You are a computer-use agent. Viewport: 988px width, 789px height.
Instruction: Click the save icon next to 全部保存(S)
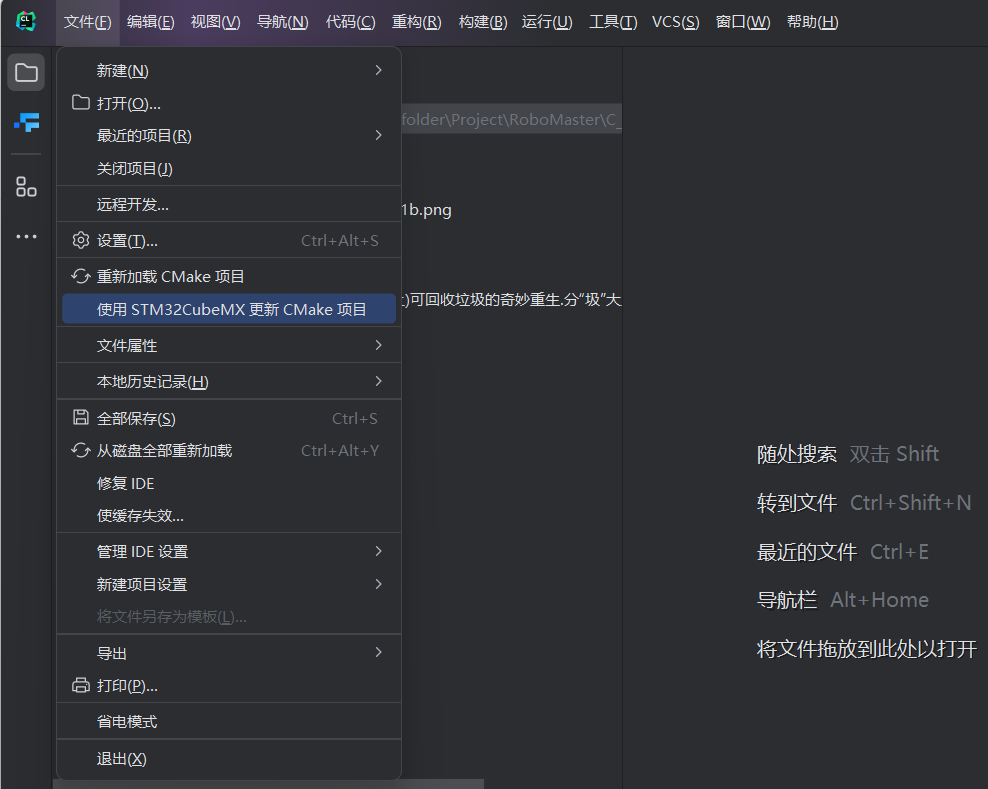[x=81, y=417]
